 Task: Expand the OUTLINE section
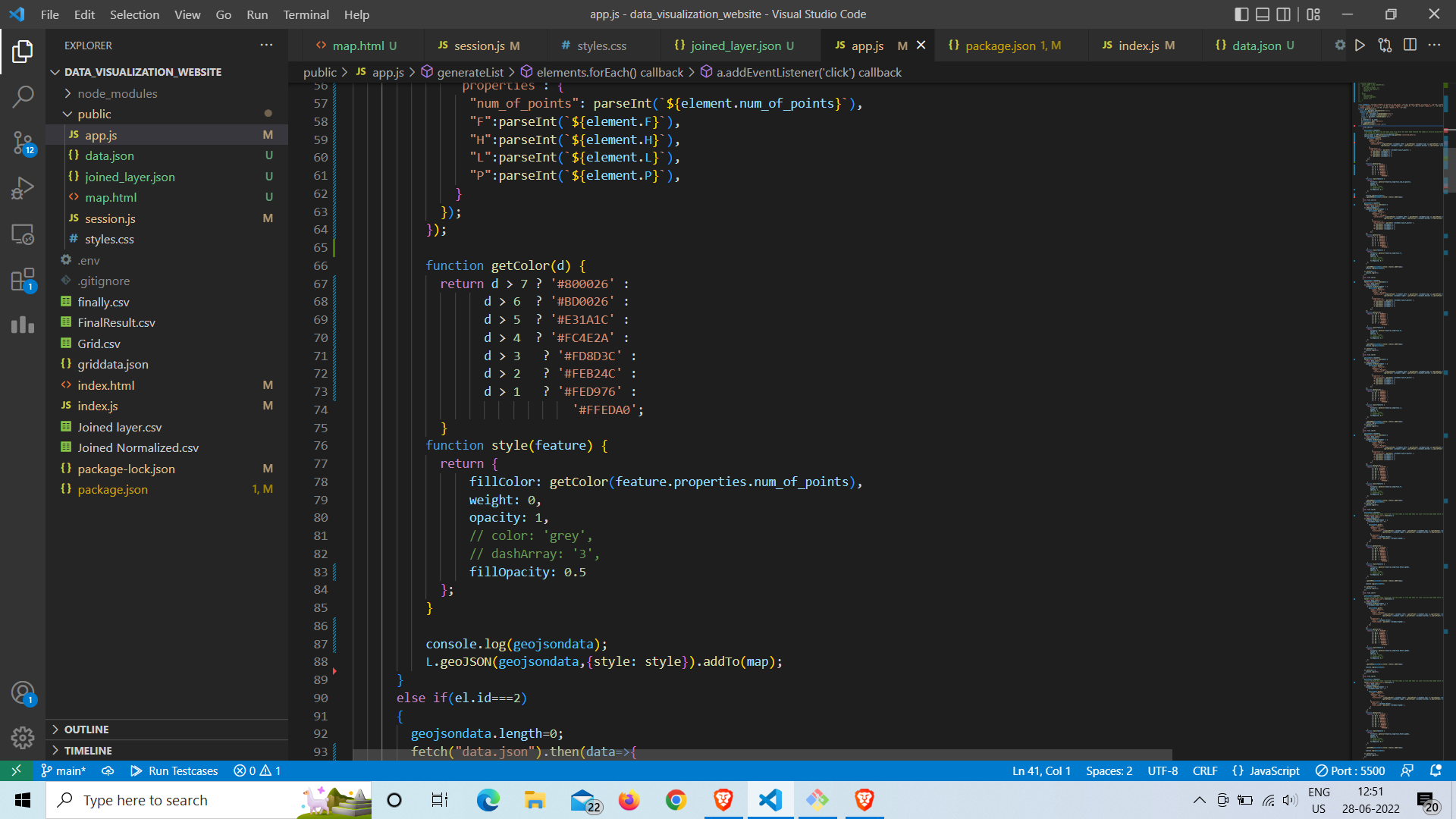click(87, 729)
